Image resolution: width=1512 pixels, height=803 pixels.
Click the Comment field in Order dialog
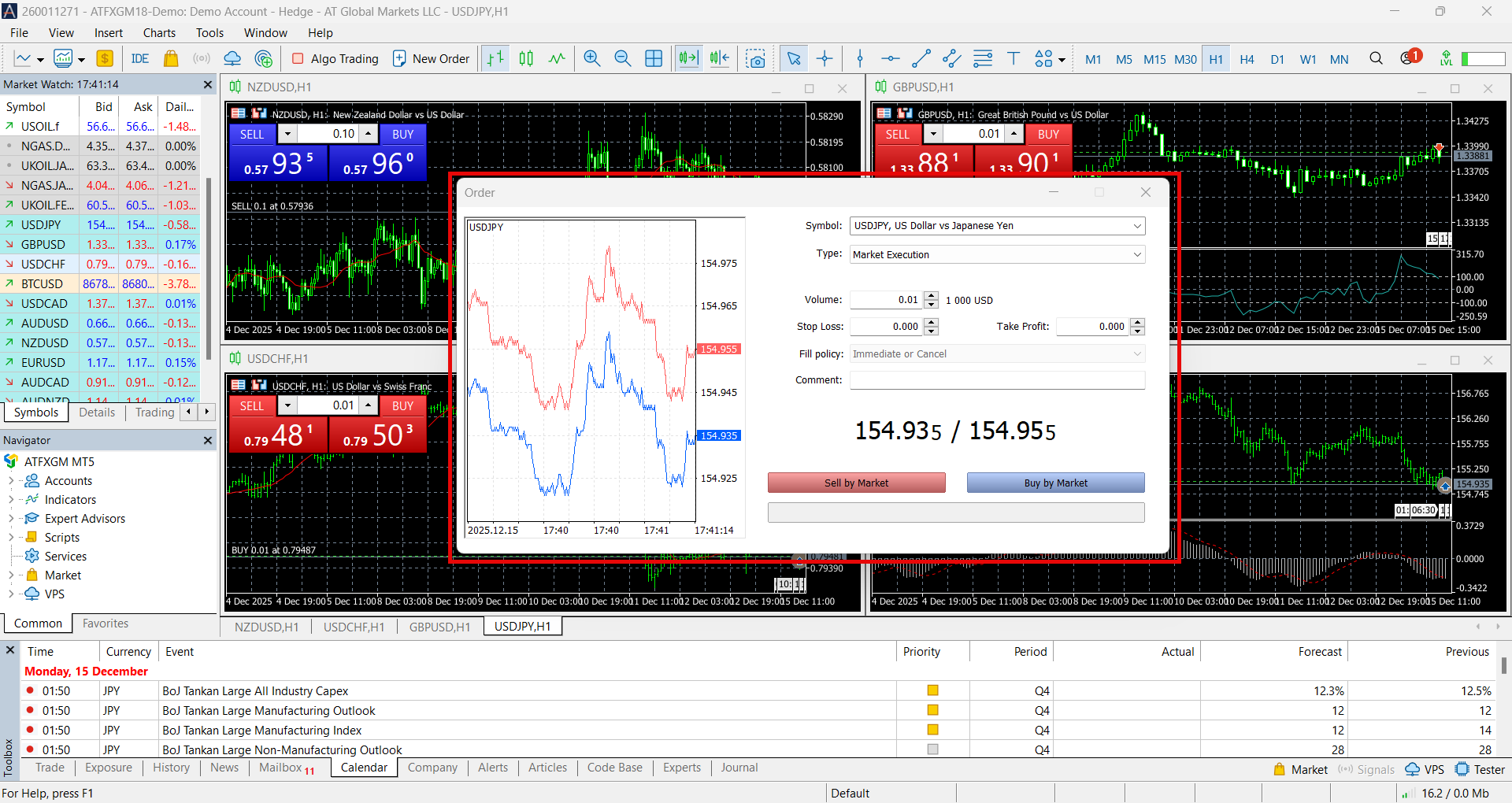tap(997, 380)
